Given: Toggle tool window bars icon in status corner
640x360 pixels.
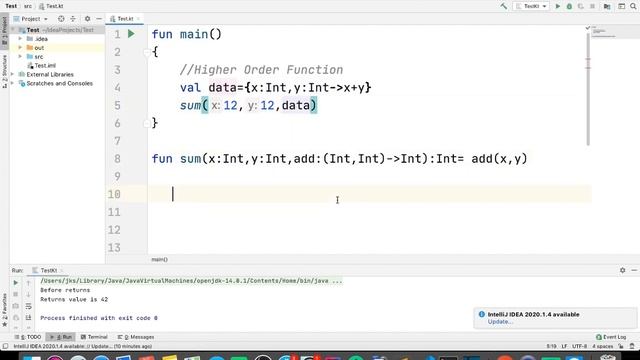Looking at the screenshot, I should (x=5, y=347).
